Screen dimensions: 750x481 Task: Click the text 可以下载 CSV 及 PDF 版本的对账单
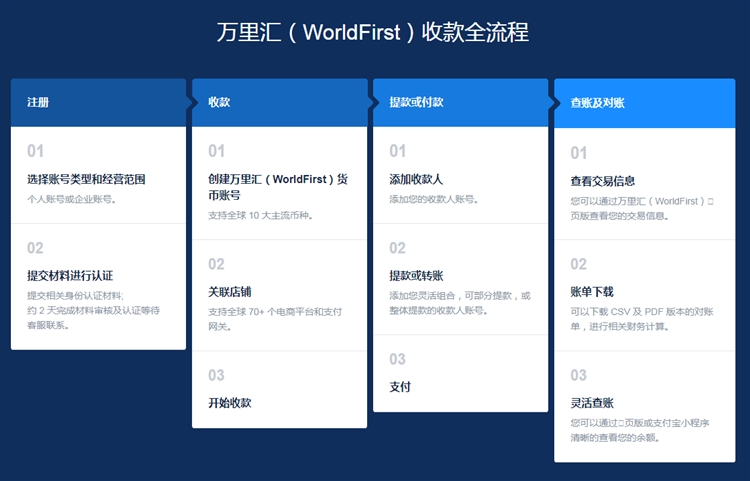641,319
